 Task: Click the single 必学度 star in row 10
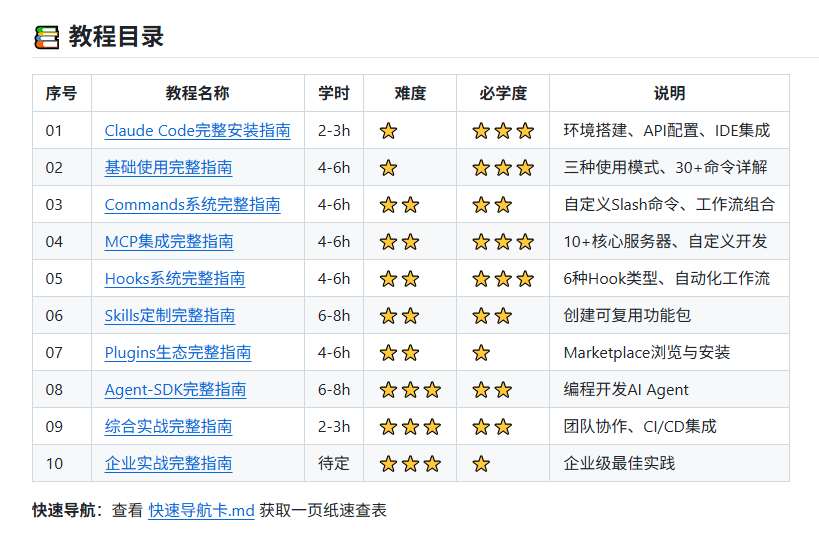pyautogui.click(x=481, y=464)
